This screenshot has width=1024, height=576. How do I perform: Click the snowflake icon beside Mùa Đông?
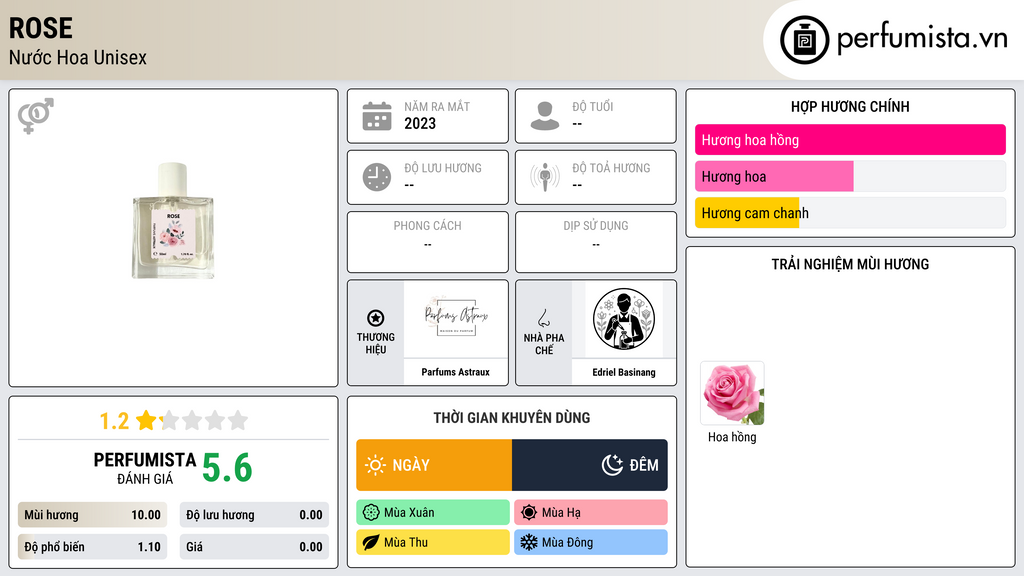pos(529,542)
